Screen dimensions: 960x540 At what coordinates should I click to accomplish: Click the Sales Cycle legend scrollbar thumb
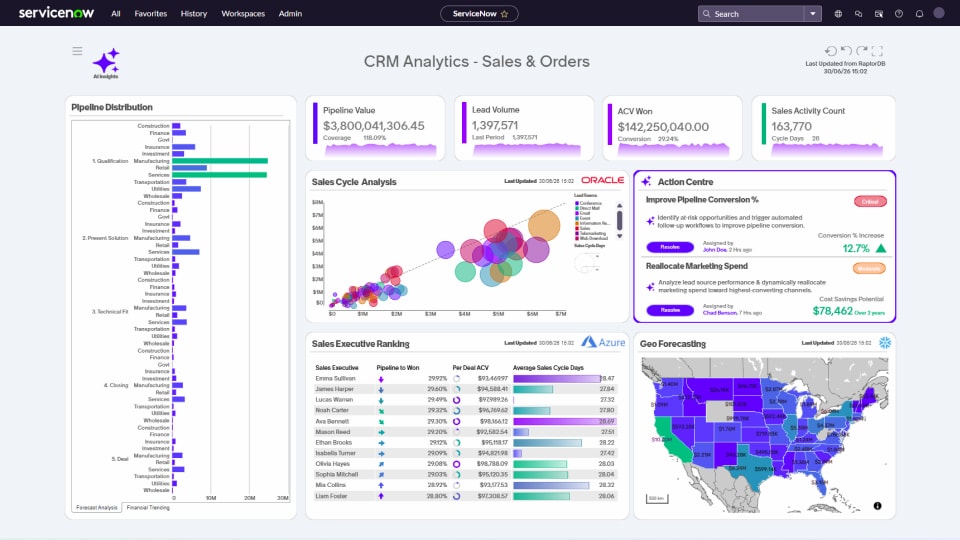coord(620,220)
